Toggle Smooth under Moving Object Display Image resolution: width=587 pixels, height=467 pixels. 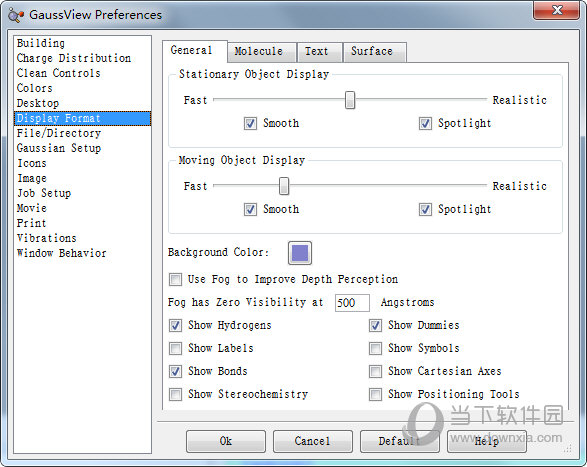tap(250, 209)
